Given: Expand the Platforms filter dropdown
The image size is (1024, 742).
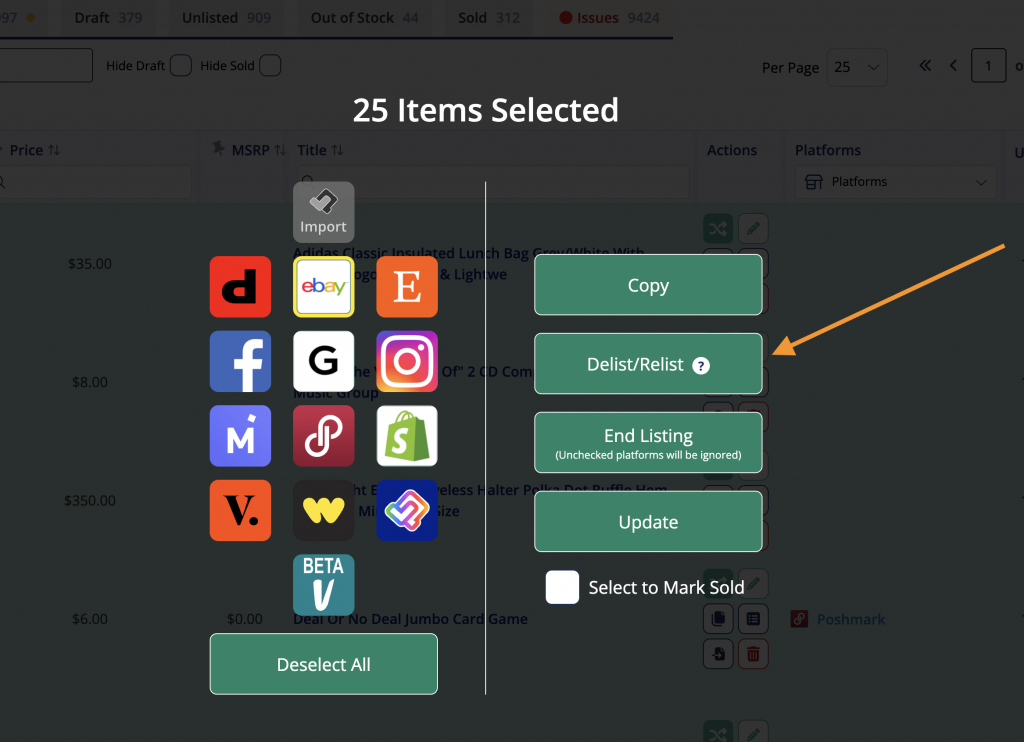Looking at the screenshot, I should (894, 182).
